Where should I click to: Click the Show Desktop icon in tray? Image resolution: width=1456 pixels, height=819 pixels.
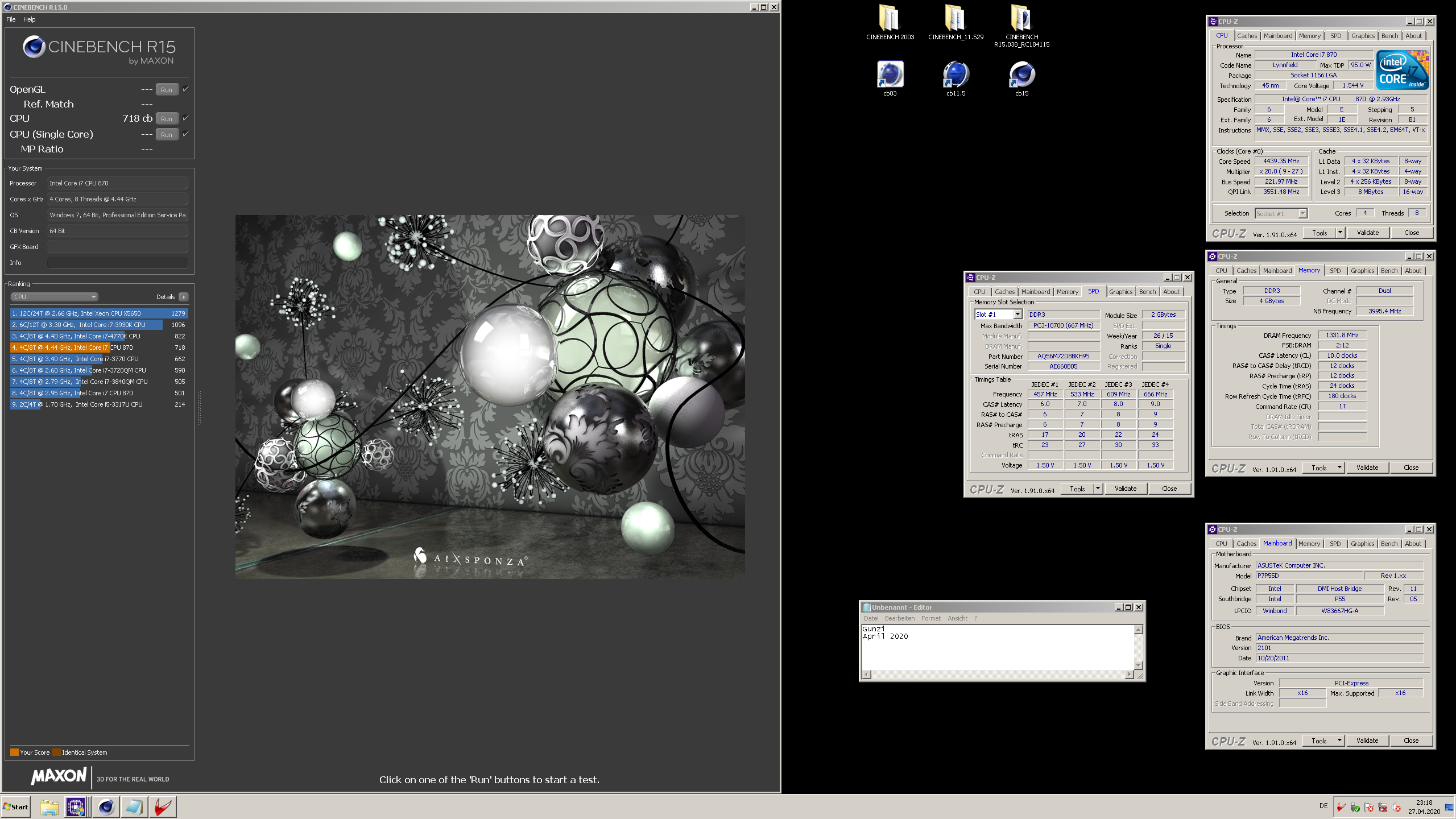pyautogui.click(x=1449, y=807)
